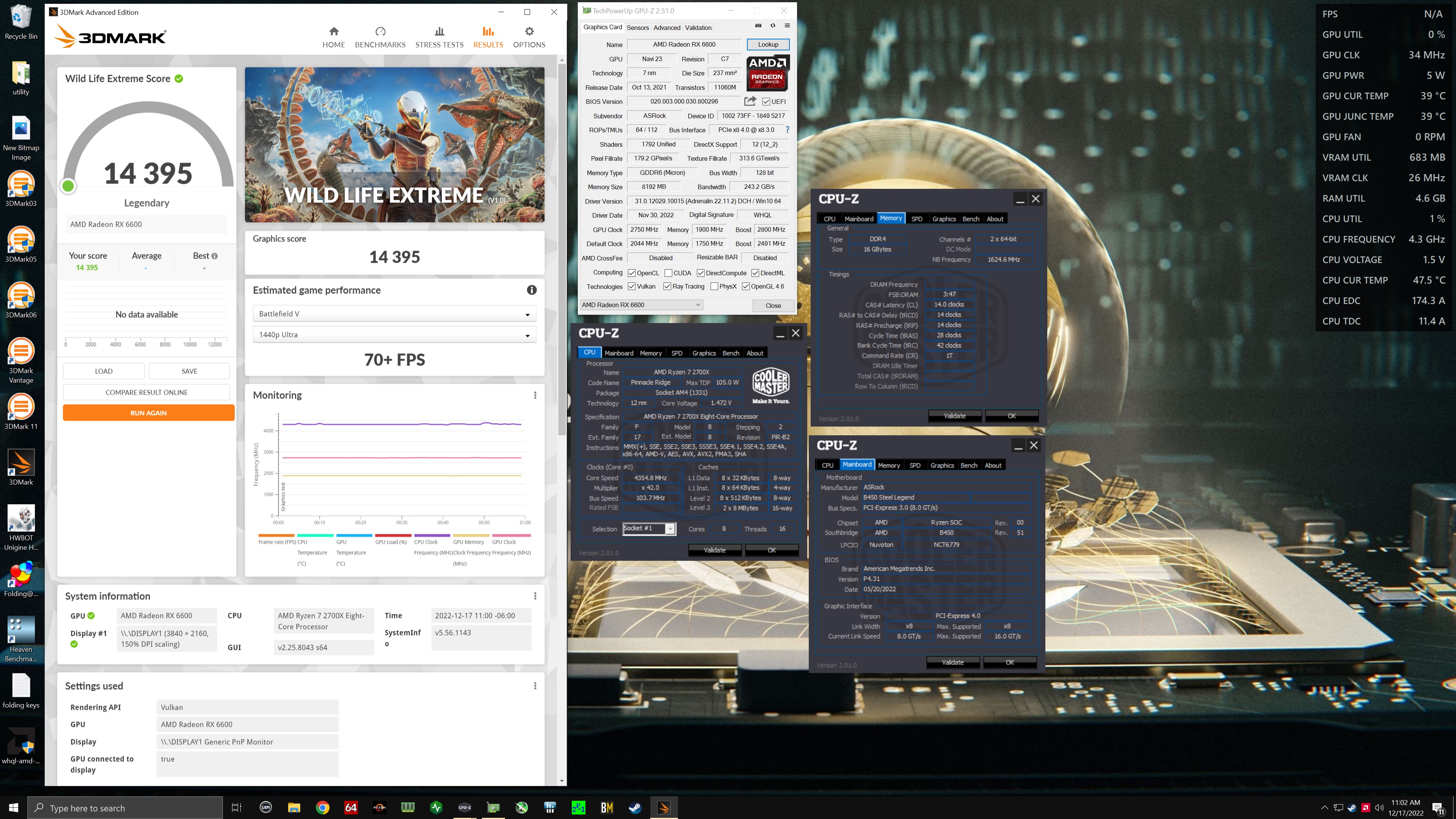
Task: Open Ryzen Master taskbar icon
Action: (x=379, y=808)
